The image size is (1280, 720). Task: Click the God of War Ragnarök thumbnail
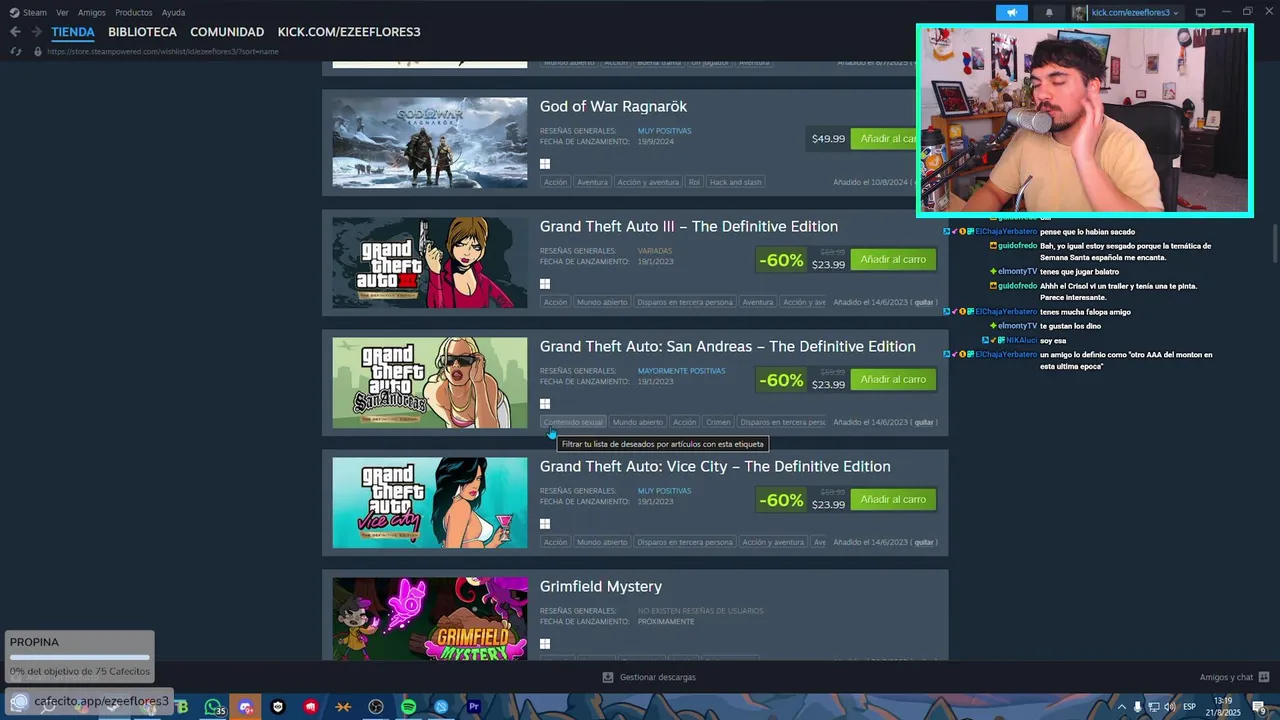coord(430,142)
